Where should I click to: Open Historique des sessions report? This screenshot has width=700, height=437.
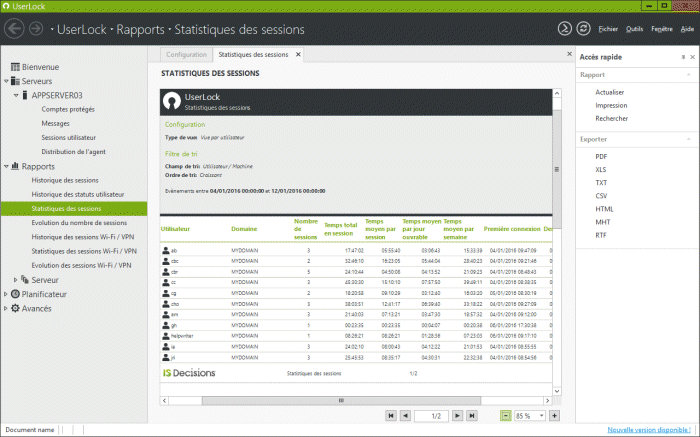click(x=65, y=180)
